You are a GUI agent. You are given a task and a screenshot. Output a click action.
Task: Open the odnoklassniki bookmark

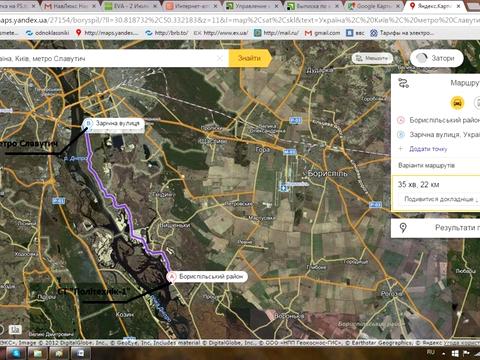tap(47, 33)
